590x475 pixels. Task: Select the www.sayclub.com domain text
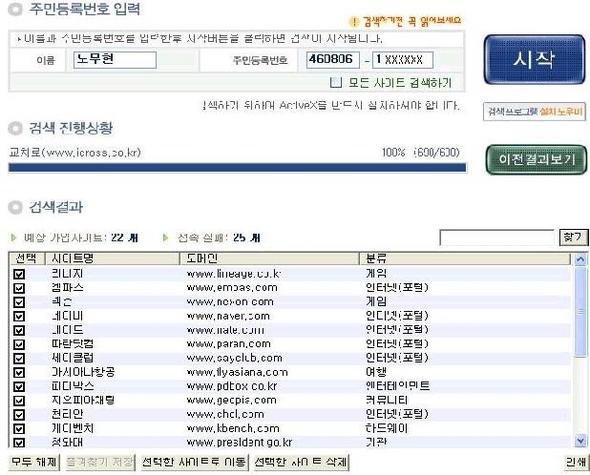(x=234, y=358)
